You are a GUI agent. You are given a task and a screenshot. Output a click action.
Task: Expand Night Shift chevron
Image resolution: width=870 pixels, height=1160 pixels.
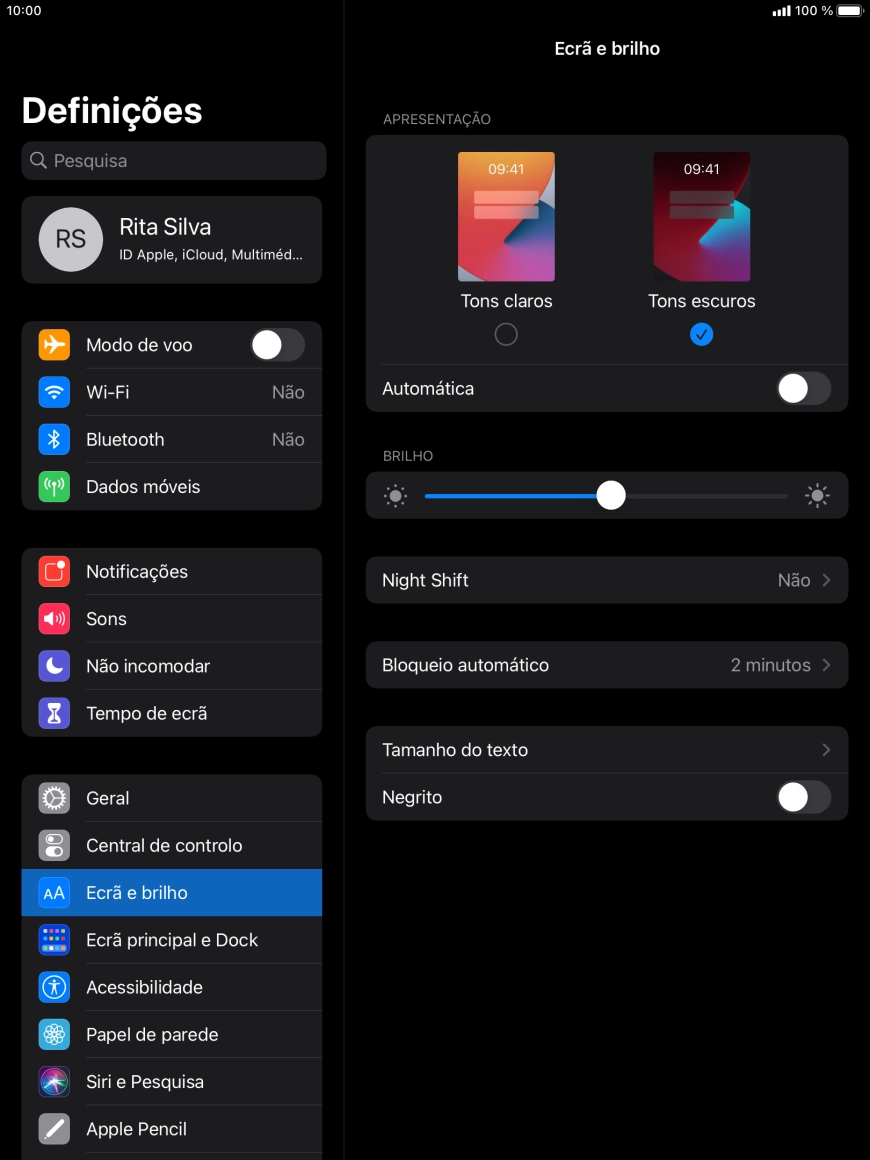coord(826,580)
